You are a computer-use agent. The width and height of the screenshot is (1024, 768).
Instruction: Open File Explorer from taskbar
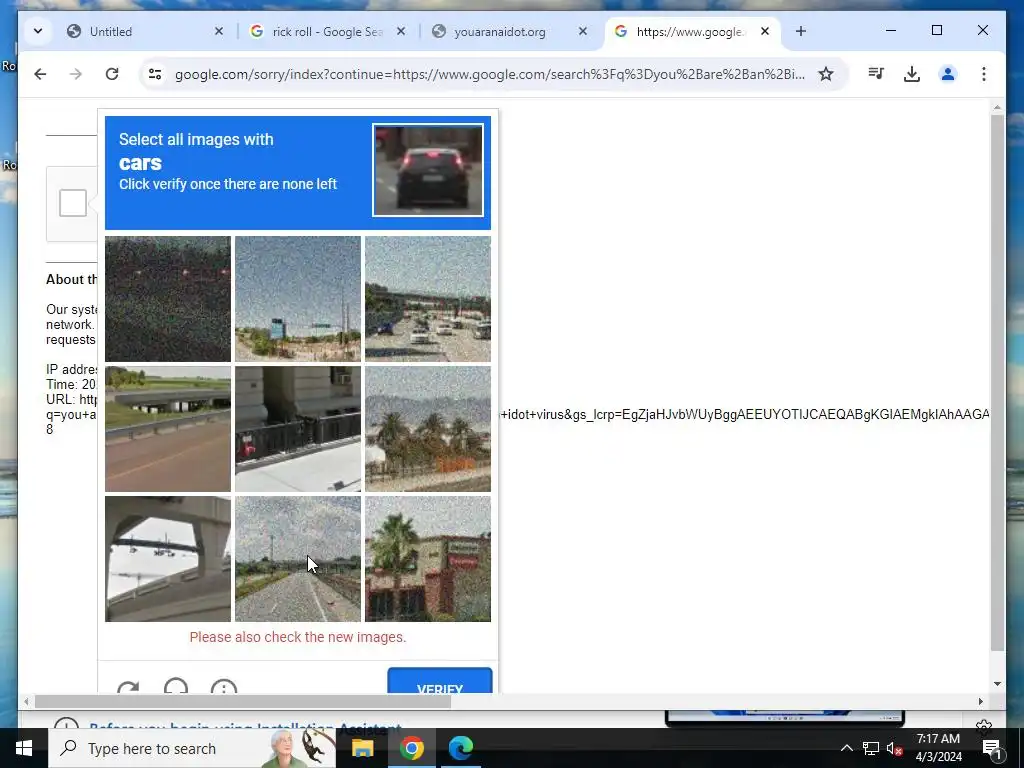click(362, 748)
